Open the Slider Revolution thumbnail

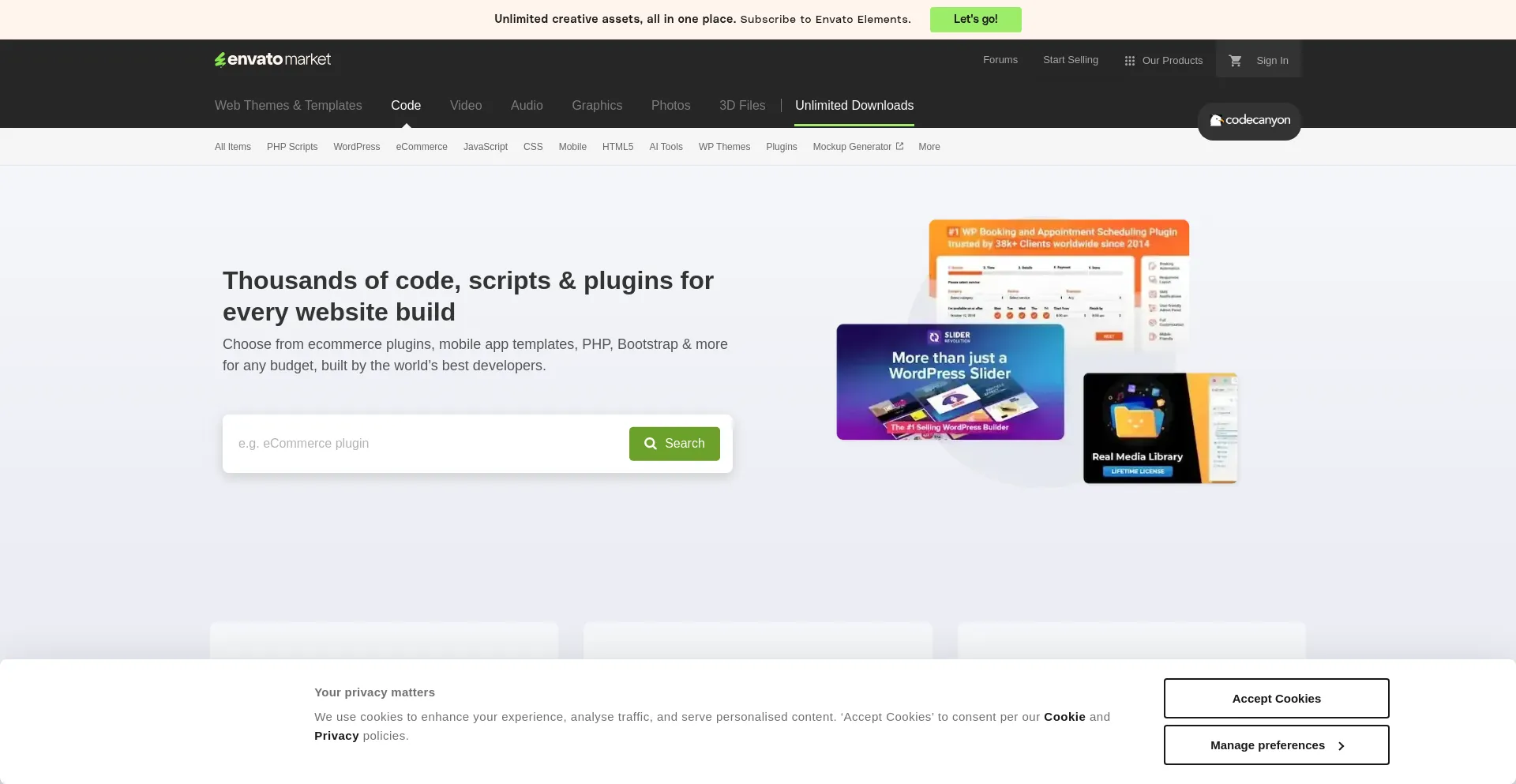(x=950, y=382)
